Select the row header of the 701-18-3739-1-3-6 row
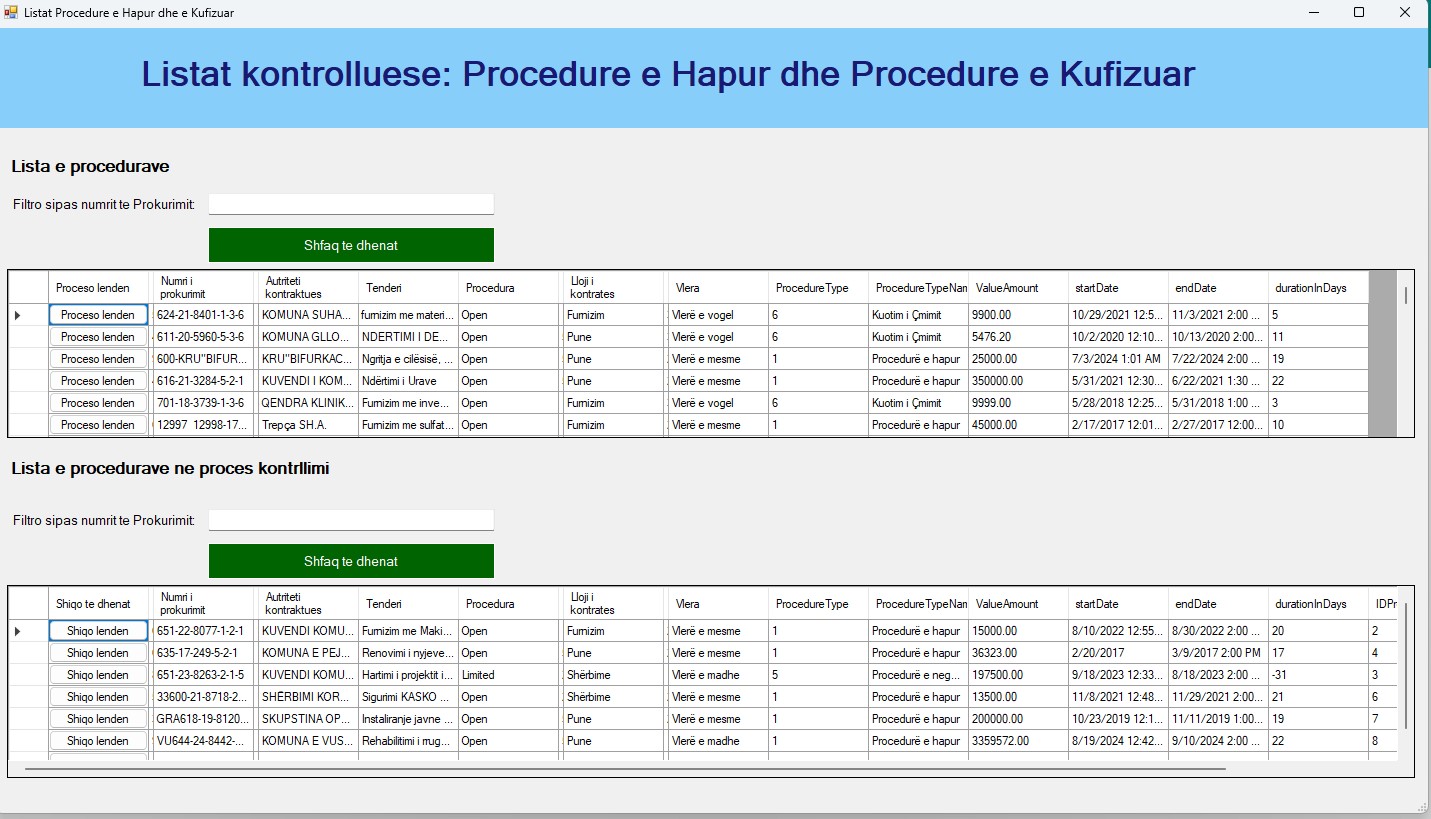The width and height of the screenshot is (1431, 819). coord(28,403)
